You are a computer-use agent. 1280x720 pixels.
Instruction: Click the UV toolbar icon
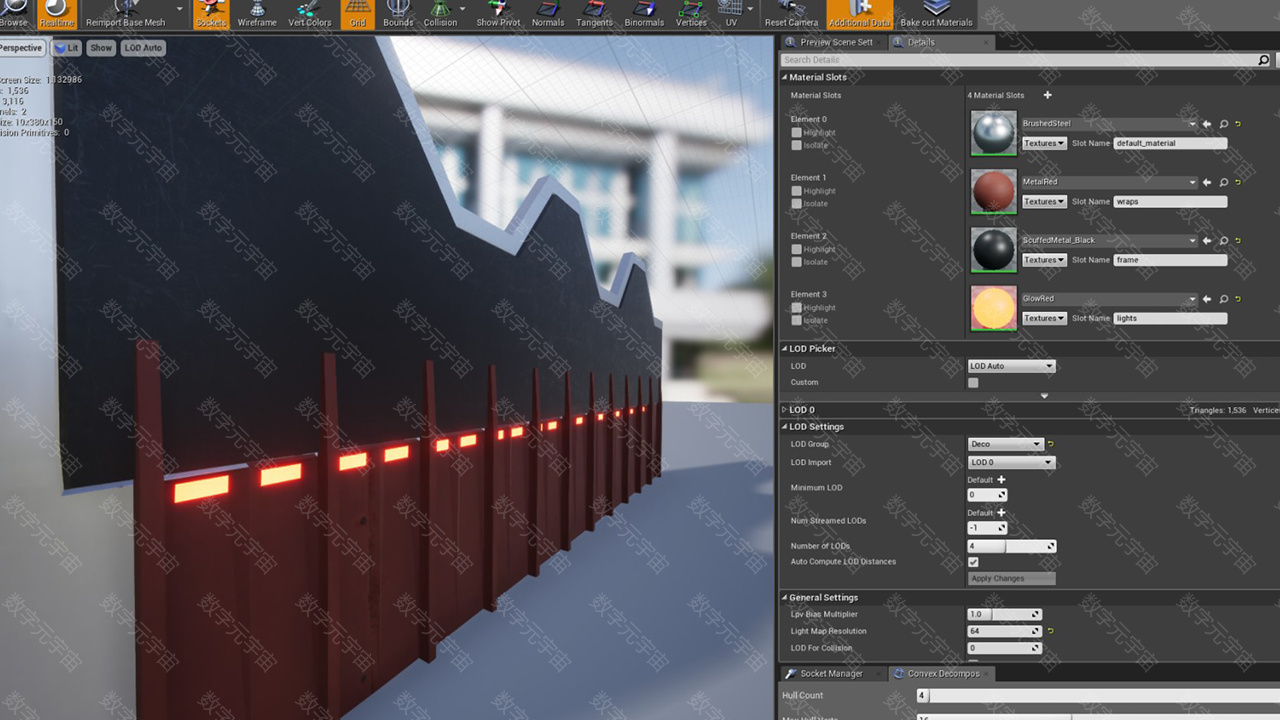coord(731,13)
